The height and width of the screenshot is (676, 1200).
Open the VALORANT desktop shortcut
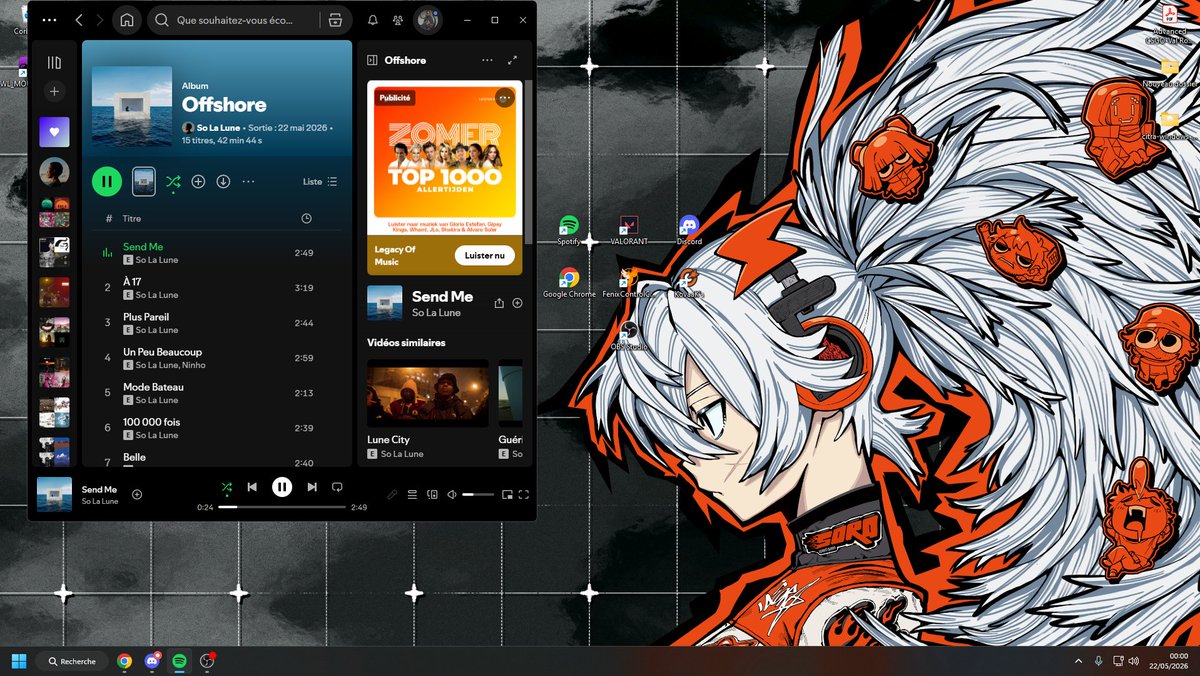click(629, 231)
